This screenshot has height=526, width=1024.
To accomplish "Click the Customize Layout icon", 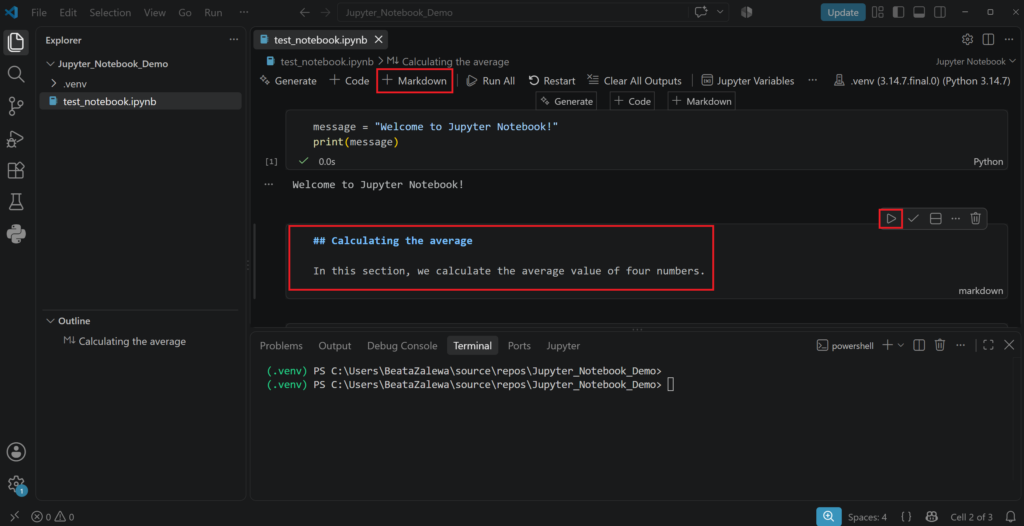I will pyautogui.click(x=878, y=12).
